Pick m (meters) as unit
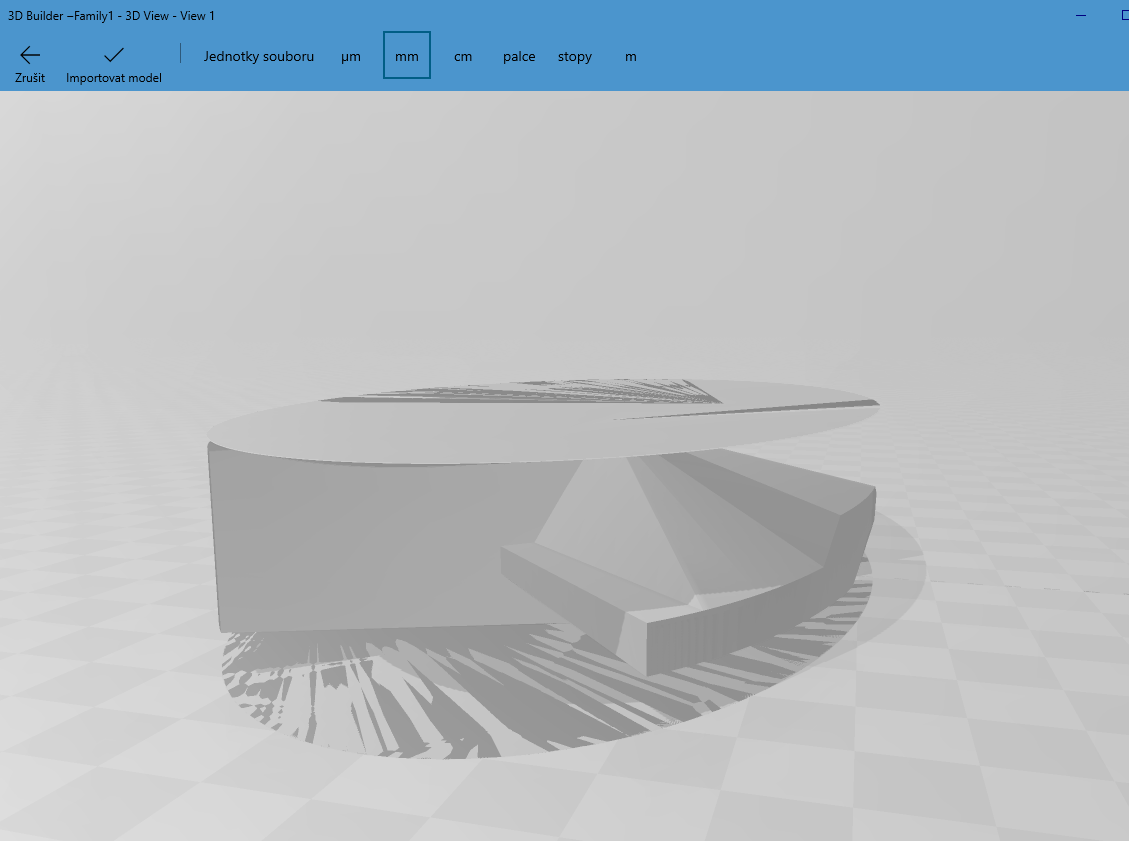This screenshot has height=841, width=1129. [x=631, y=57]
